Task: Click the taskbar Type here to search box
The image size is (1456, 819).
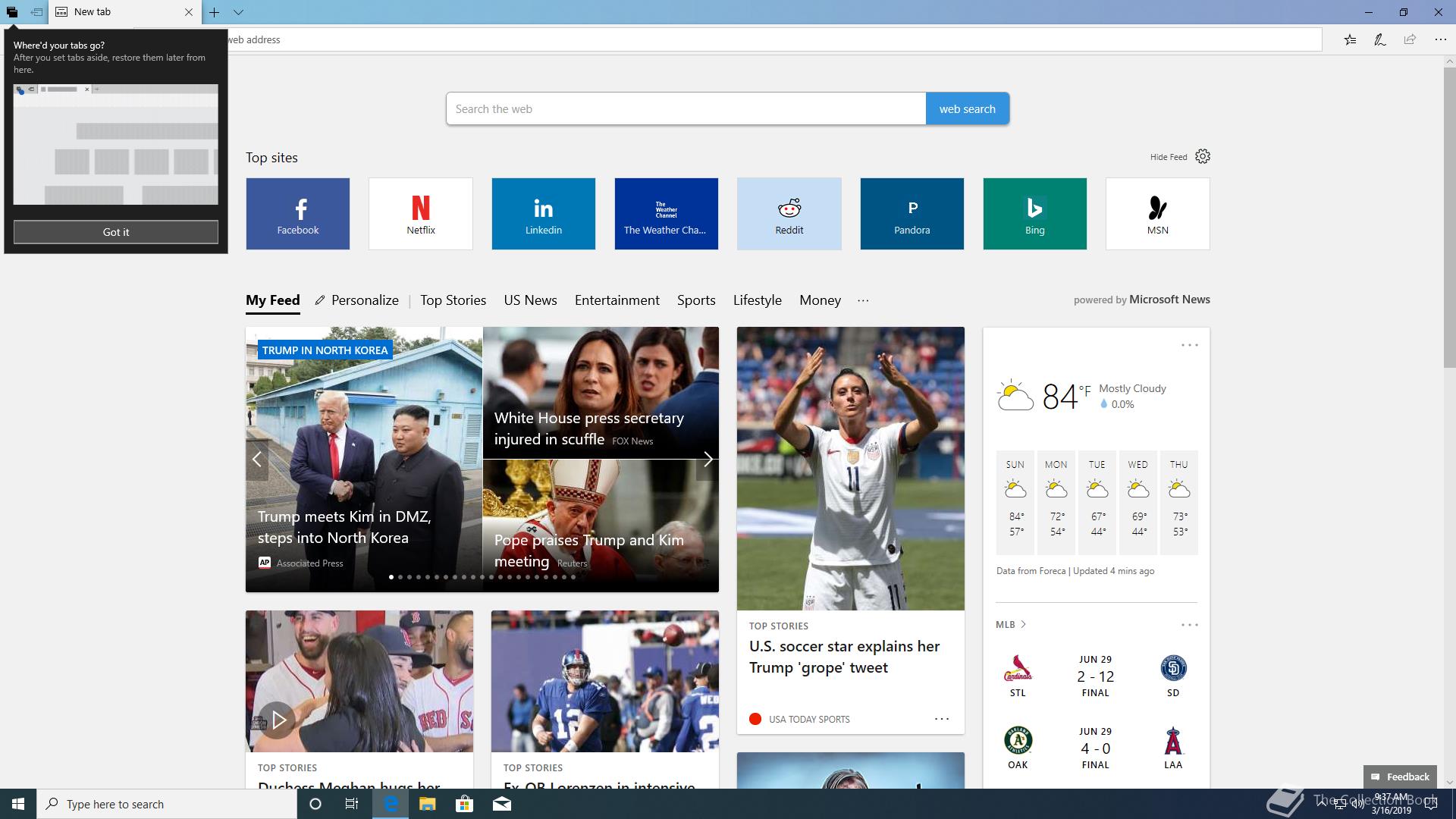Action: 167,804
